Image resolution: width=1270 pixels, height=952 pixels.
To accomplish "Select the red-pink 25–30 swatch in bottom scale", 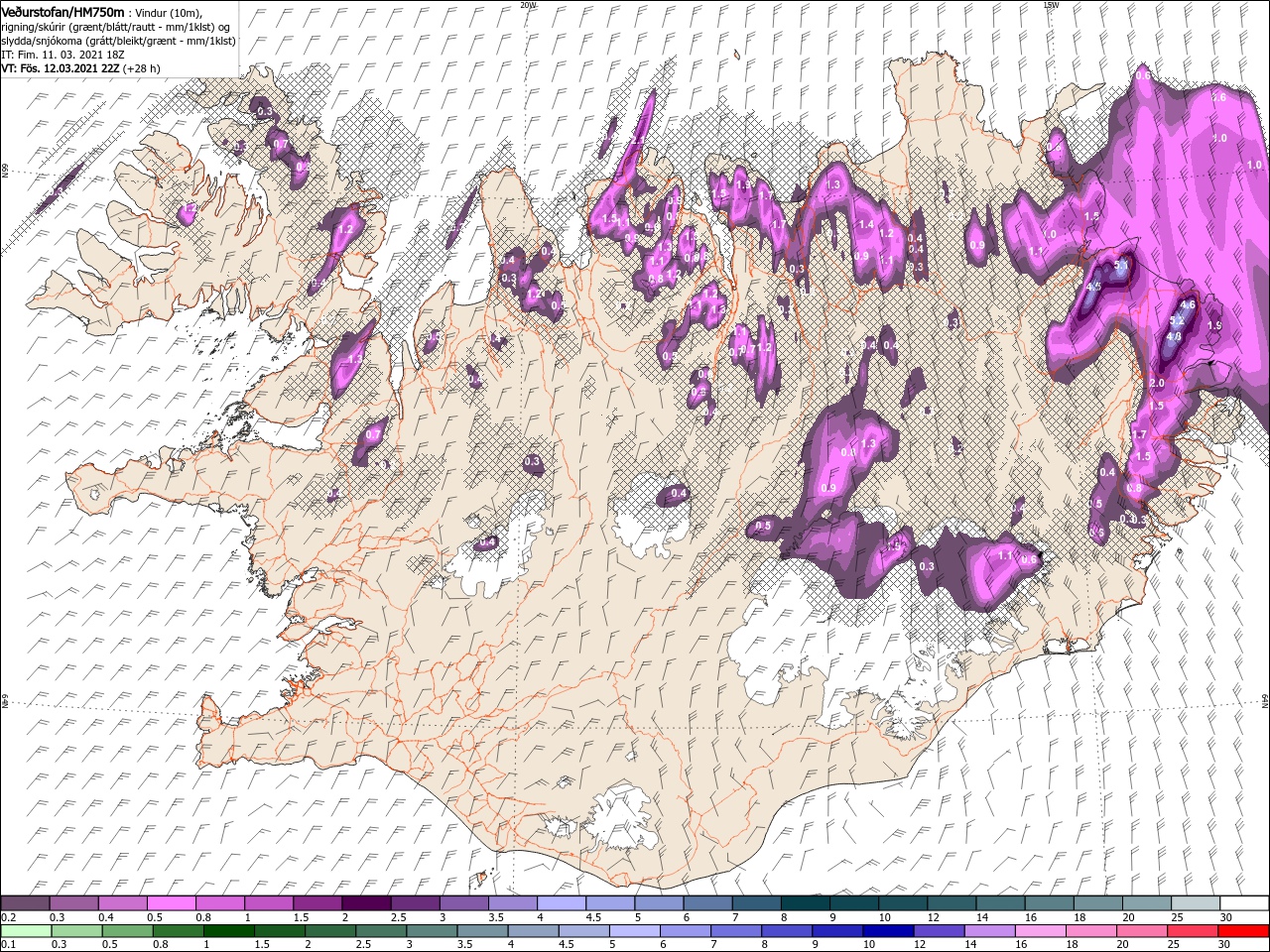I will [1192, 931].
